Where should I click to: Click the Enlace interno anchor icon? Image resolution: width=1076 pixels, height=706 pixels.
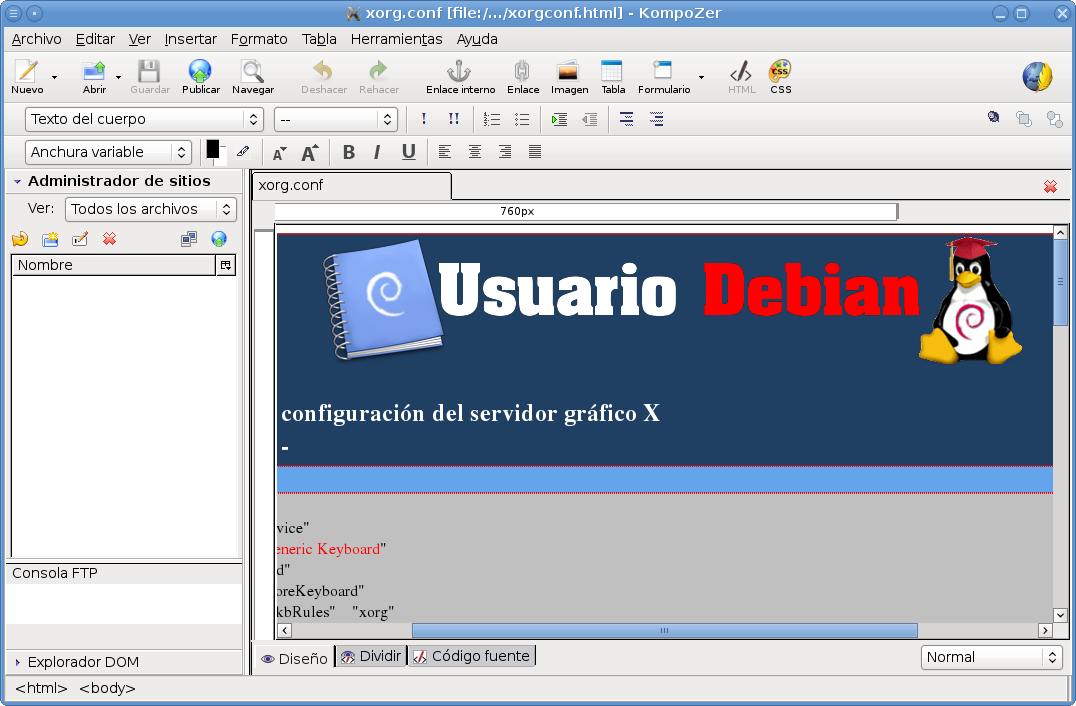coord(459,71)
